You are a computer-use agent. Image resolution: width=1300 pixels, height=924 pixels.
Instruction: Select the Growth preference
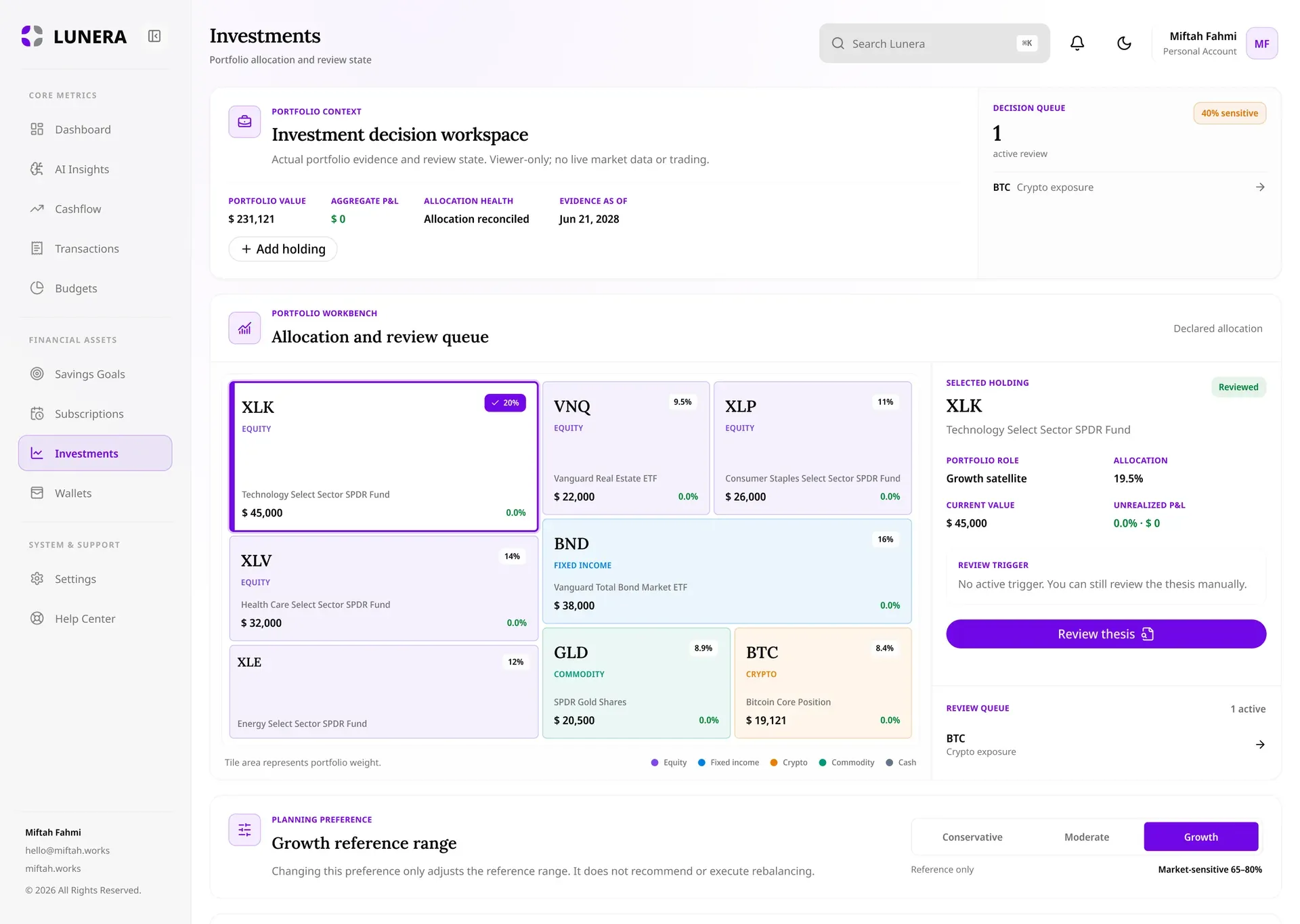coord(1201,837)
